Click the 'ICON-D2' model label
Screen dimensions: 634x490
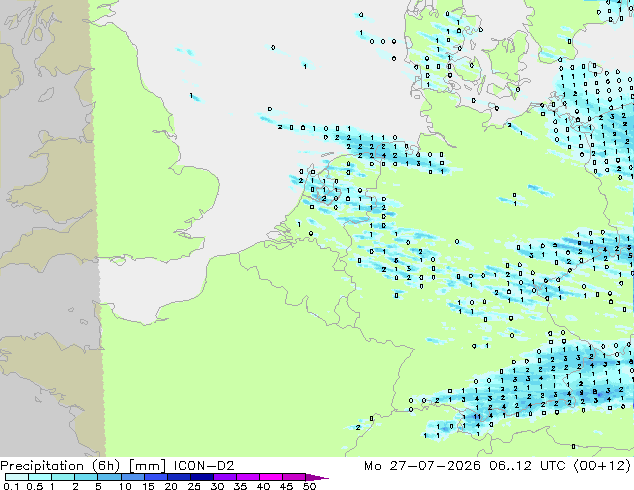204,466
